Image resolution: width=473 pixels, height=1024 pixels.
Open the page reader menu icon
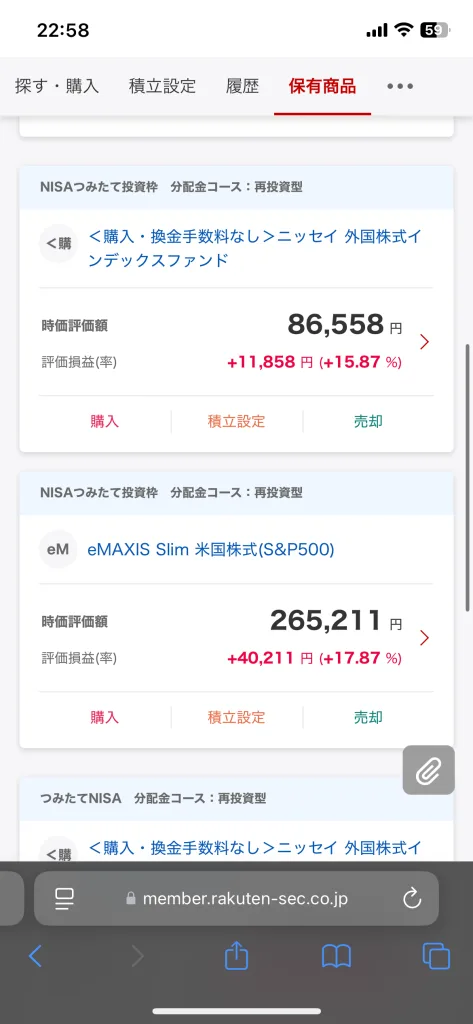(64, 899)
